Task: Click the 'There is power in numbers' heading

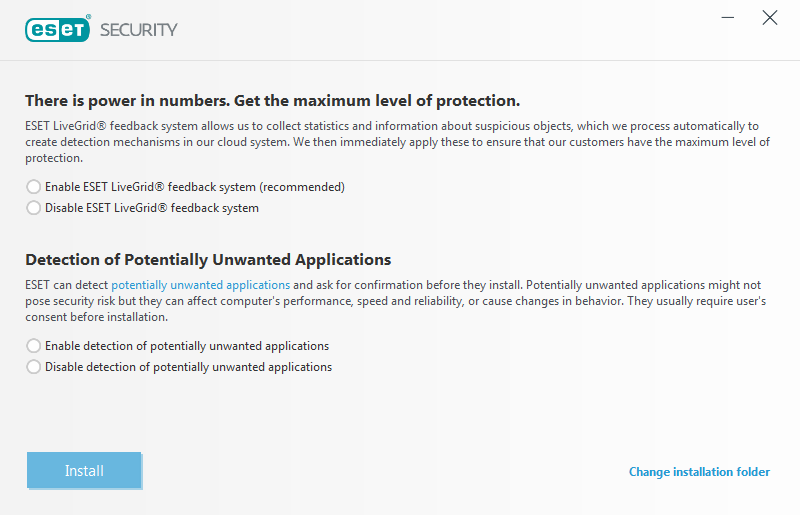Action: (272, 101)
